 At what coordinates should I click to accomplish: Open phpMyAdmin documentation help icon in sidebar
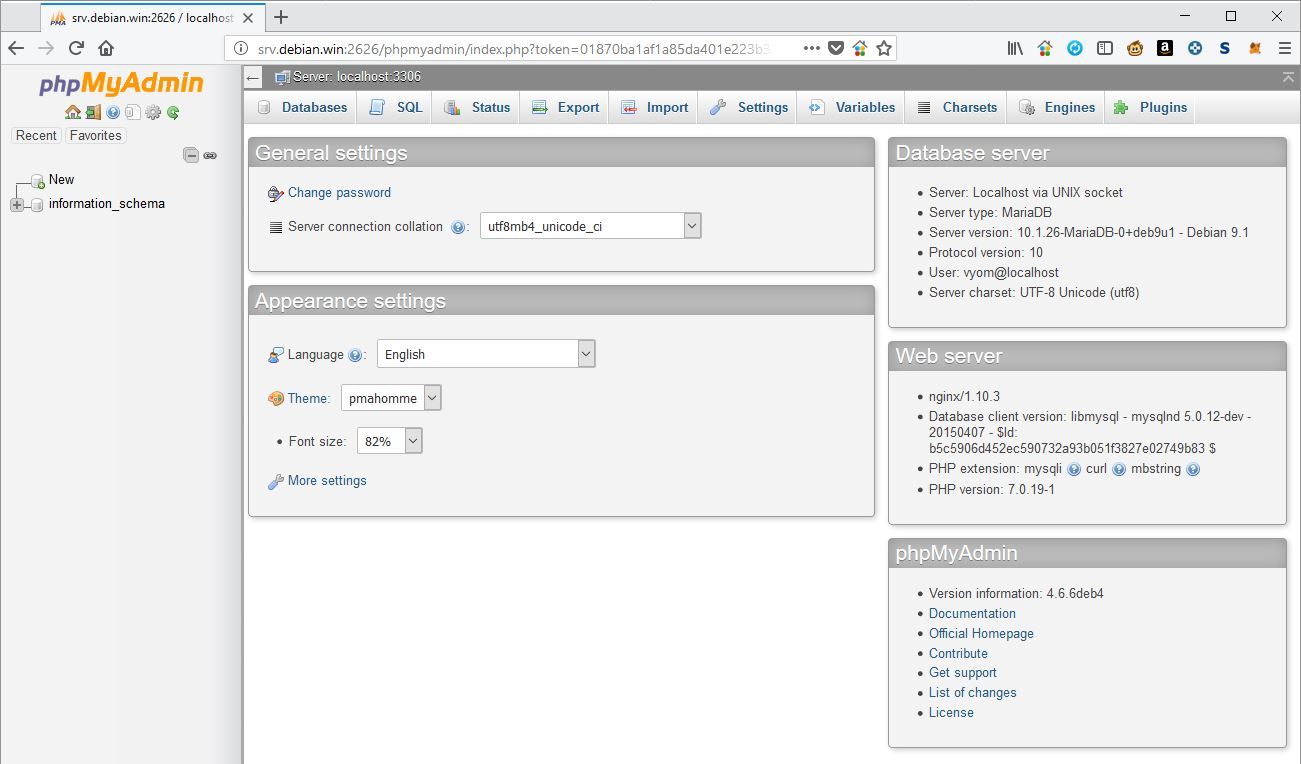(113, 112)
